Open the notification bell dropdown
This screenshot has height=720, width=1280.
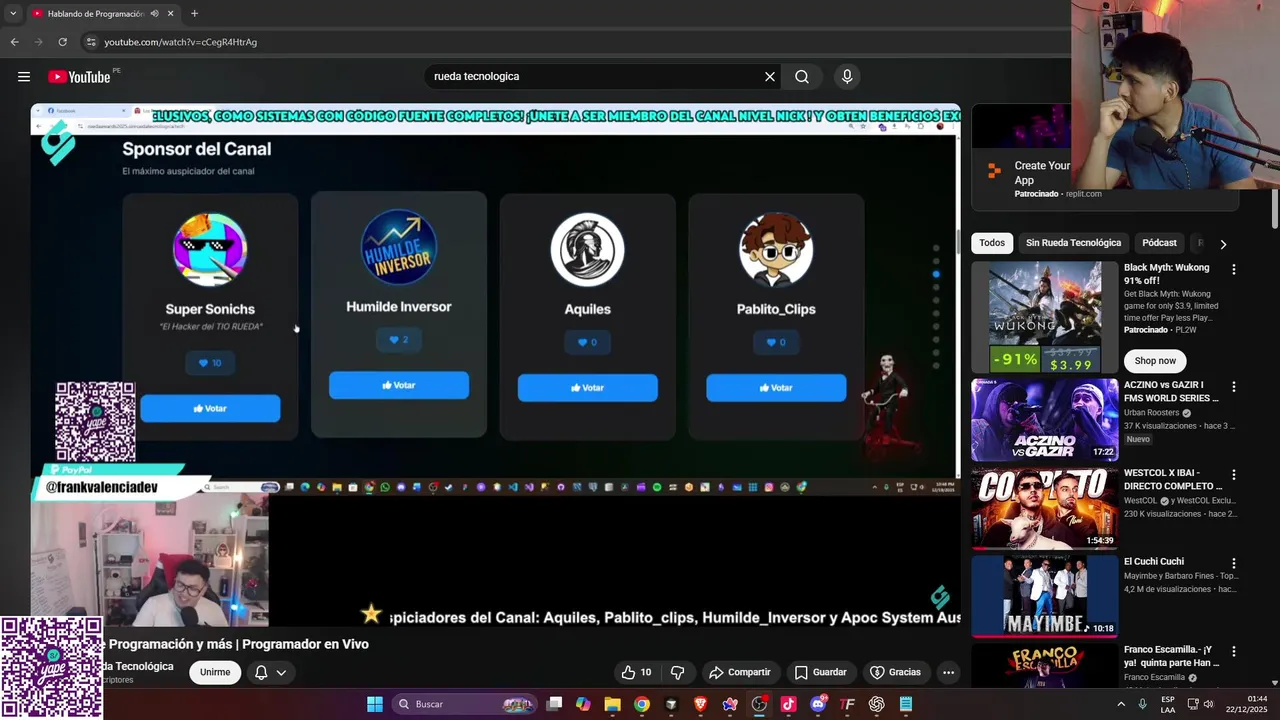(271, 672)
